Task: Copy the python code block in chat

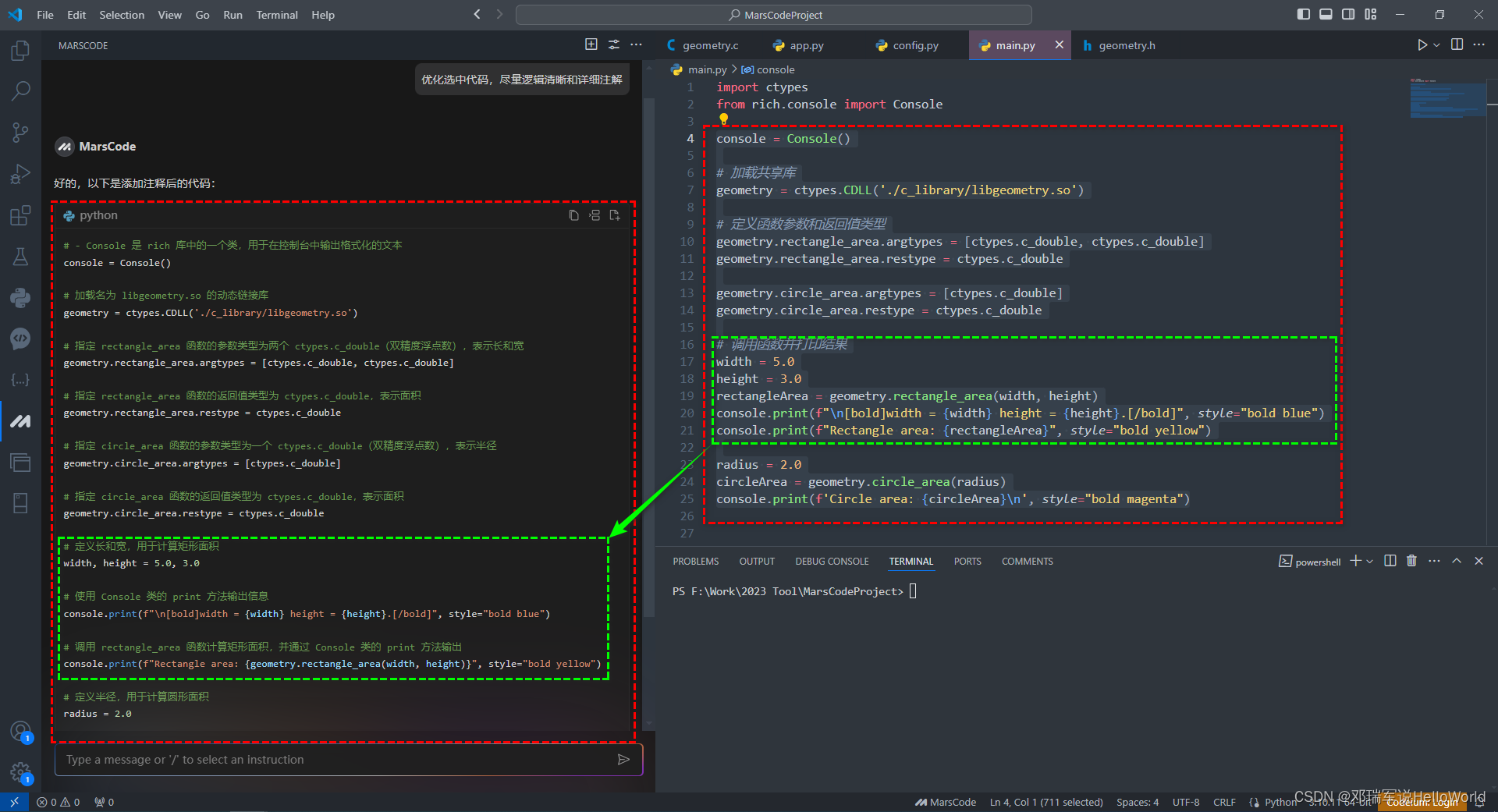Action: (x=573, y=215)
